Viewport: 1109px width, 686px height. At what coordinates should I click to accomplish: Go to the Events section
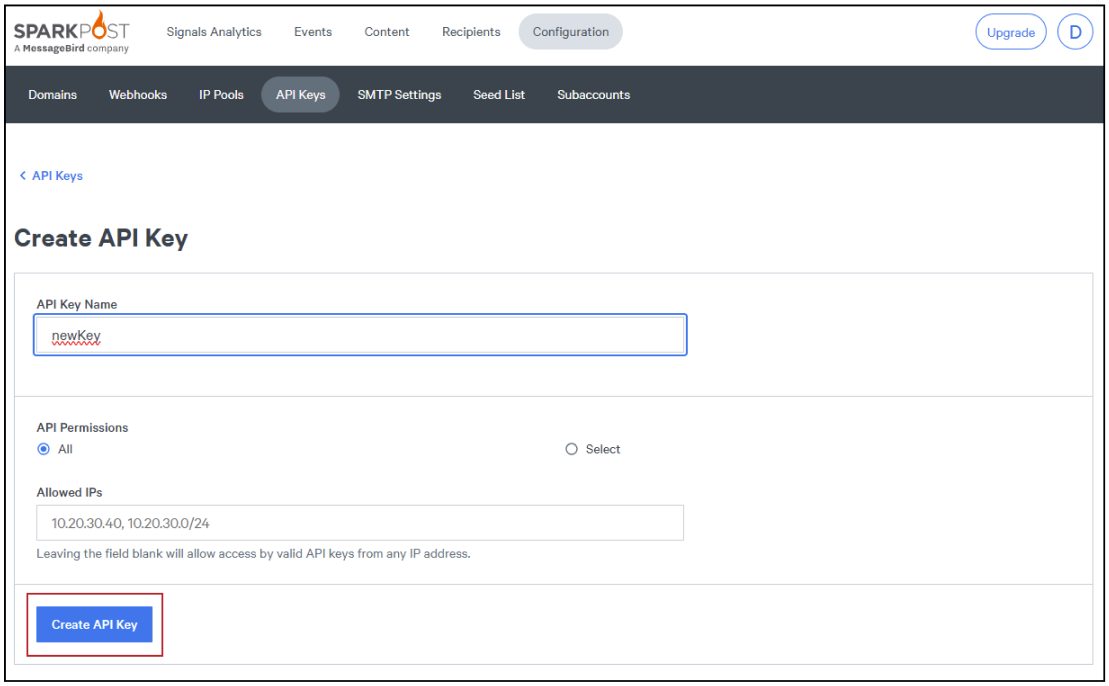[313, 32]
